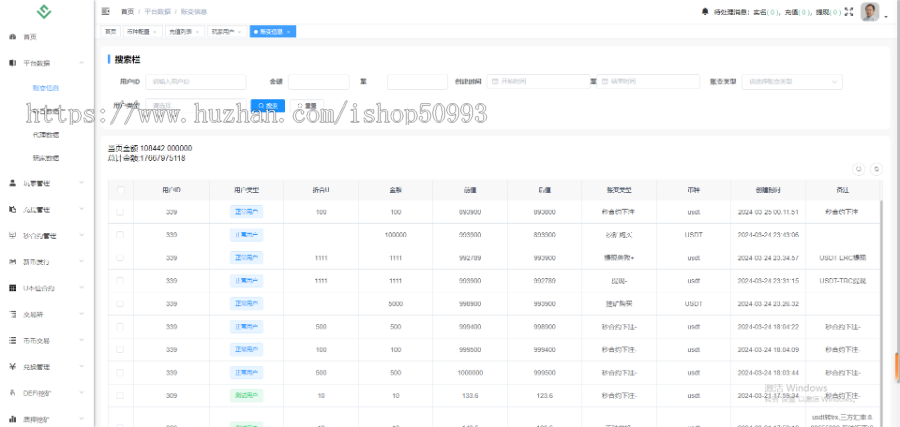Click the 秒合约管理 sidebar icon
Screen dimensions: 900x427
tap(13, 235)
